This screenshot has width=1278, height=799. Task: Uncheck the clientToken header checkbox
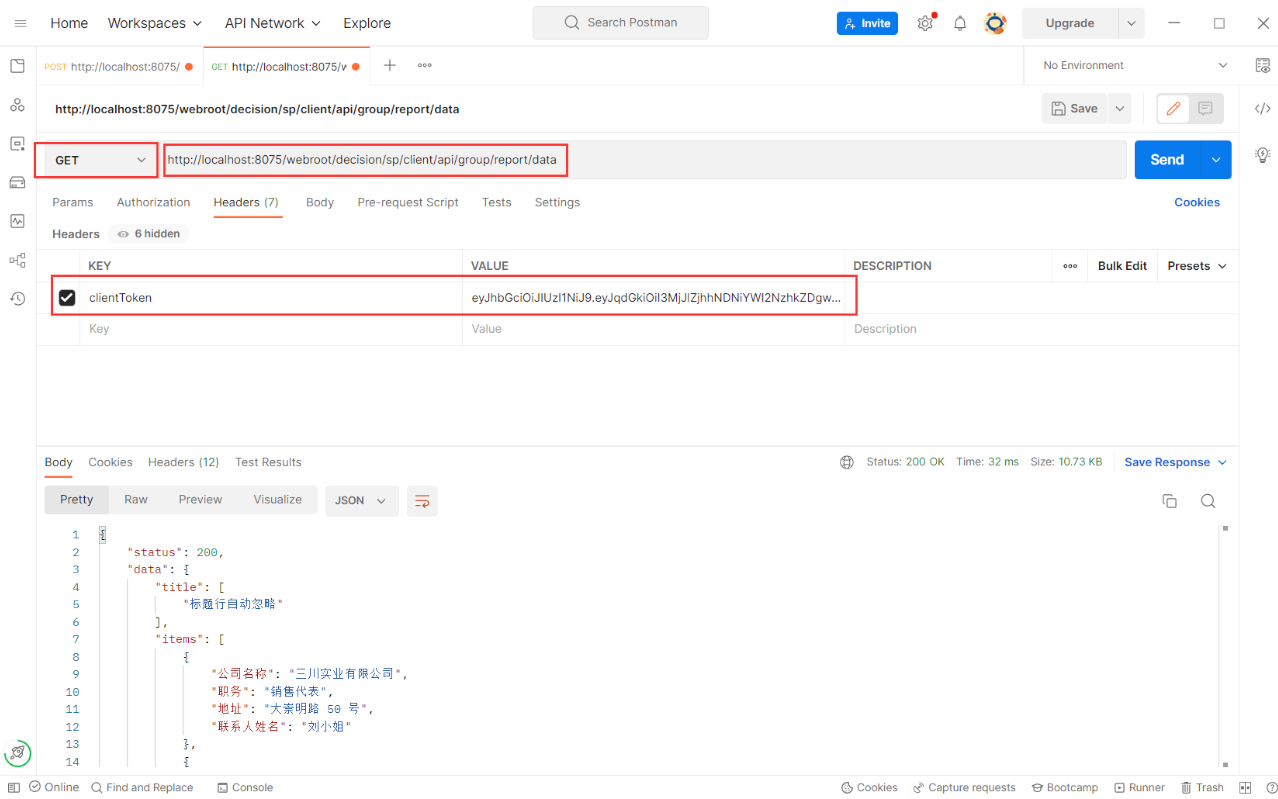[x=67, y=298]
